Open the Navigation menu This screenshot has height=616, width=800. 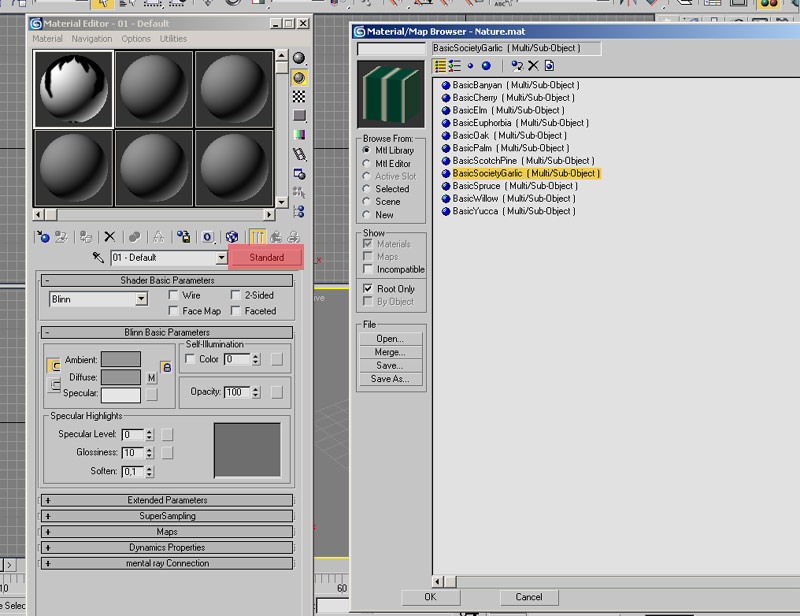coord(92,39)
